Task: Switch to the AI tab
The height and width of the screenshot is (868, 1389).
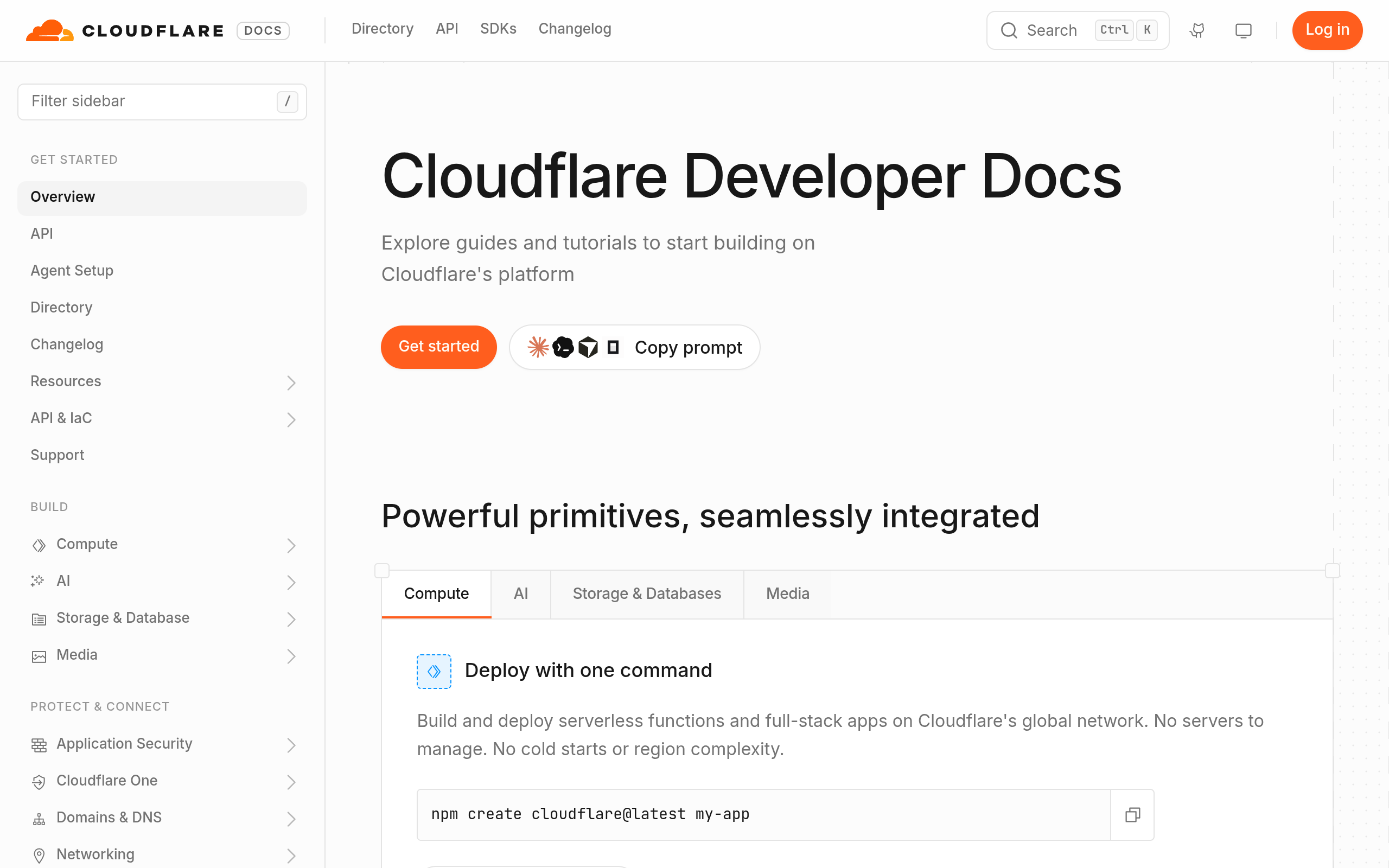Action: tap(520, 593)
